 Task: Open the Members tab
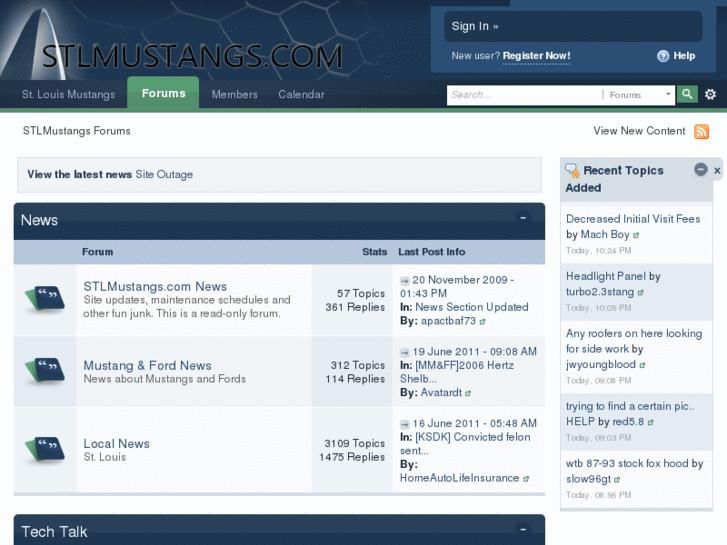click(235, 95)
